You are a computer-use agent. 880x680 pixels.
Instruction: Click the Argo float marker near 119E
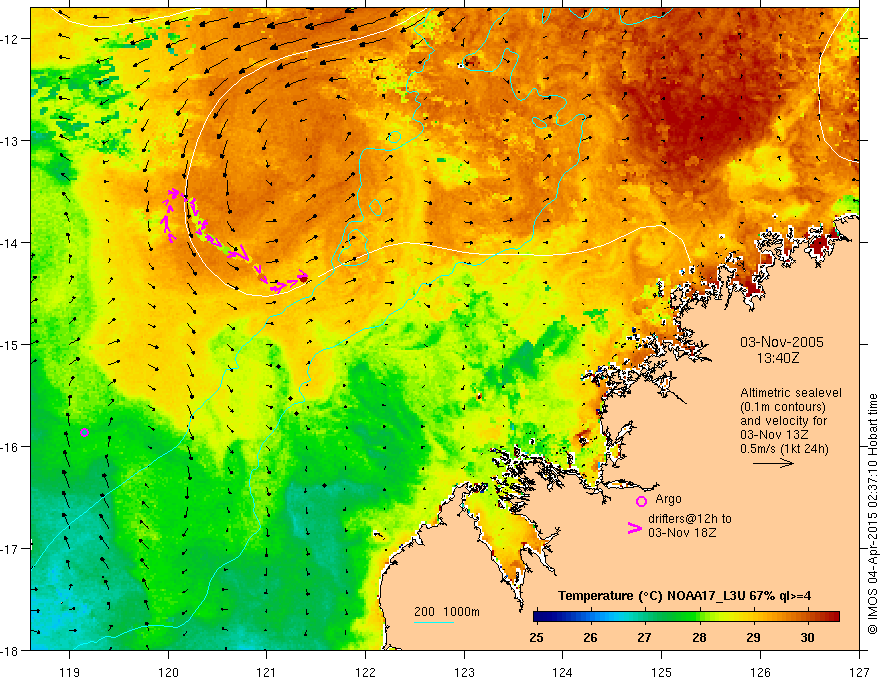coord(84,432)
